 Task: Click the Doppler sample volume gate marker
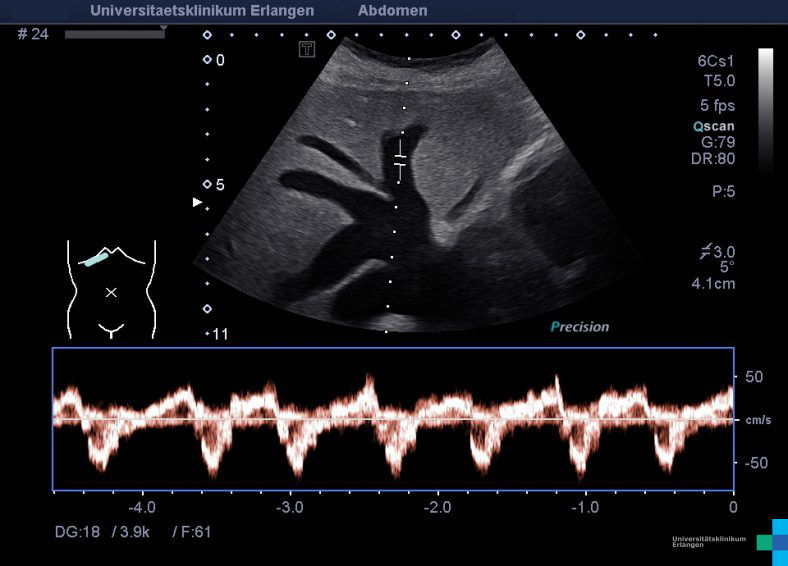(400, 158)
